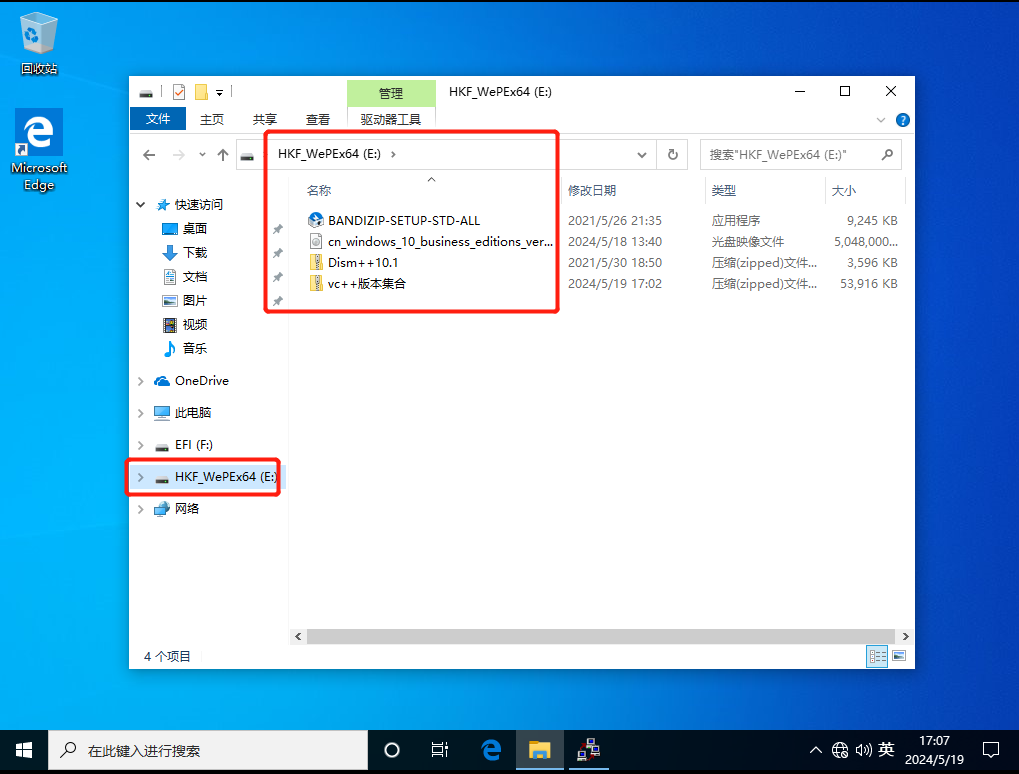Switch to the 共享 ribbon tab

tap(264, 120)
